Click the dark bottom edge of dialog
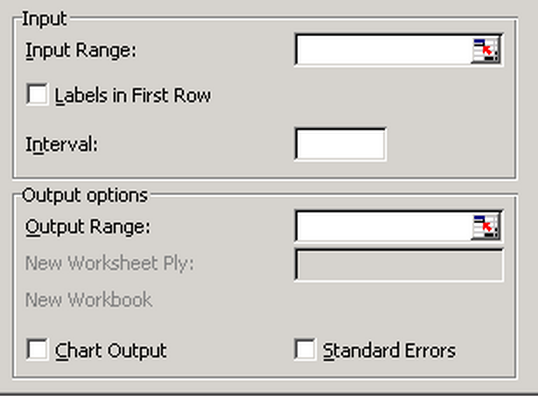This screenshot has width=538, height=396. (x=269, y=394)
